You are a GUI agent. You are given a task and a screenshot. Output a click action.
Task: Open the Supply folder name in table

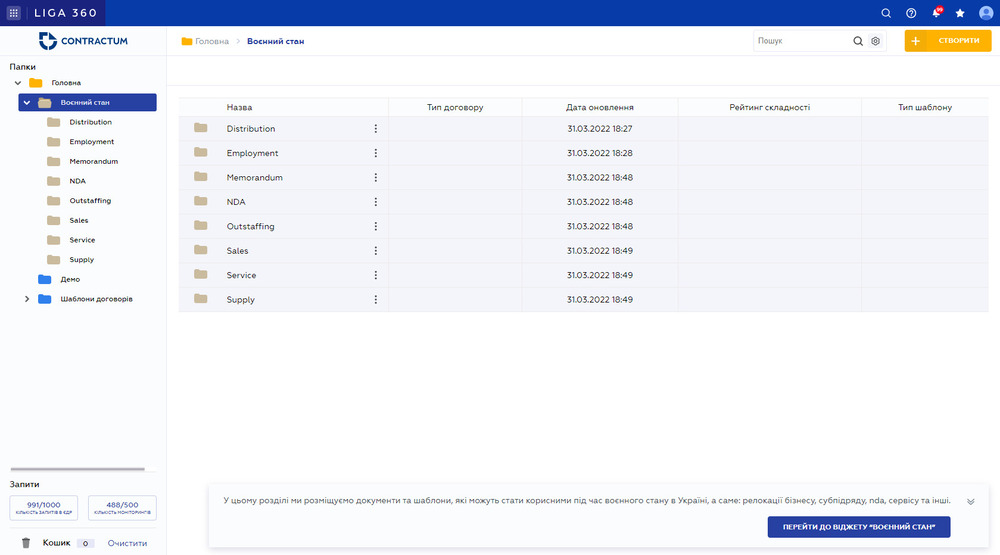coord(240,300)
